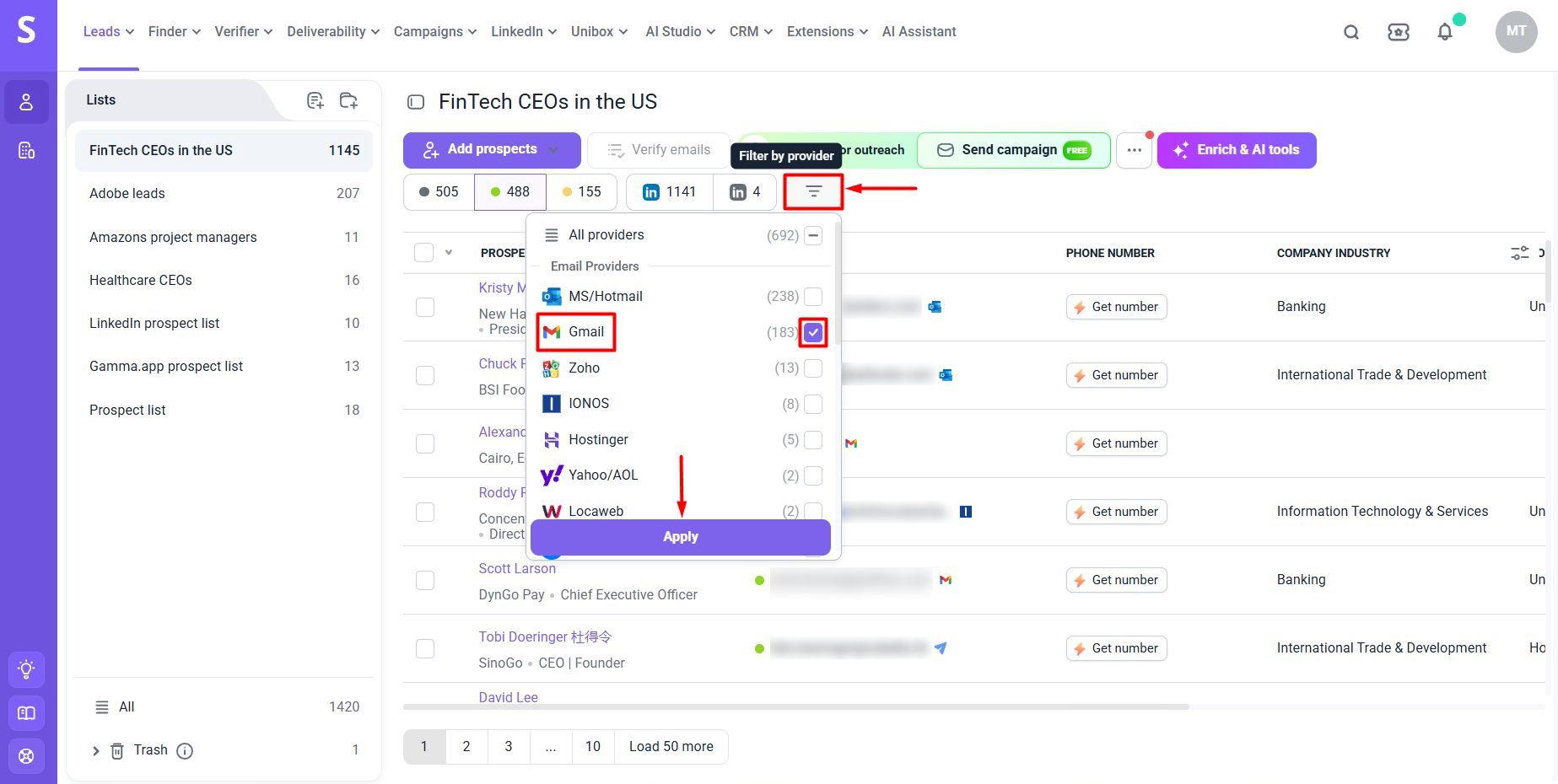Click the Filter by provider icon
The height and width of the screenshot is (784, 1558).
coord(813,192)
